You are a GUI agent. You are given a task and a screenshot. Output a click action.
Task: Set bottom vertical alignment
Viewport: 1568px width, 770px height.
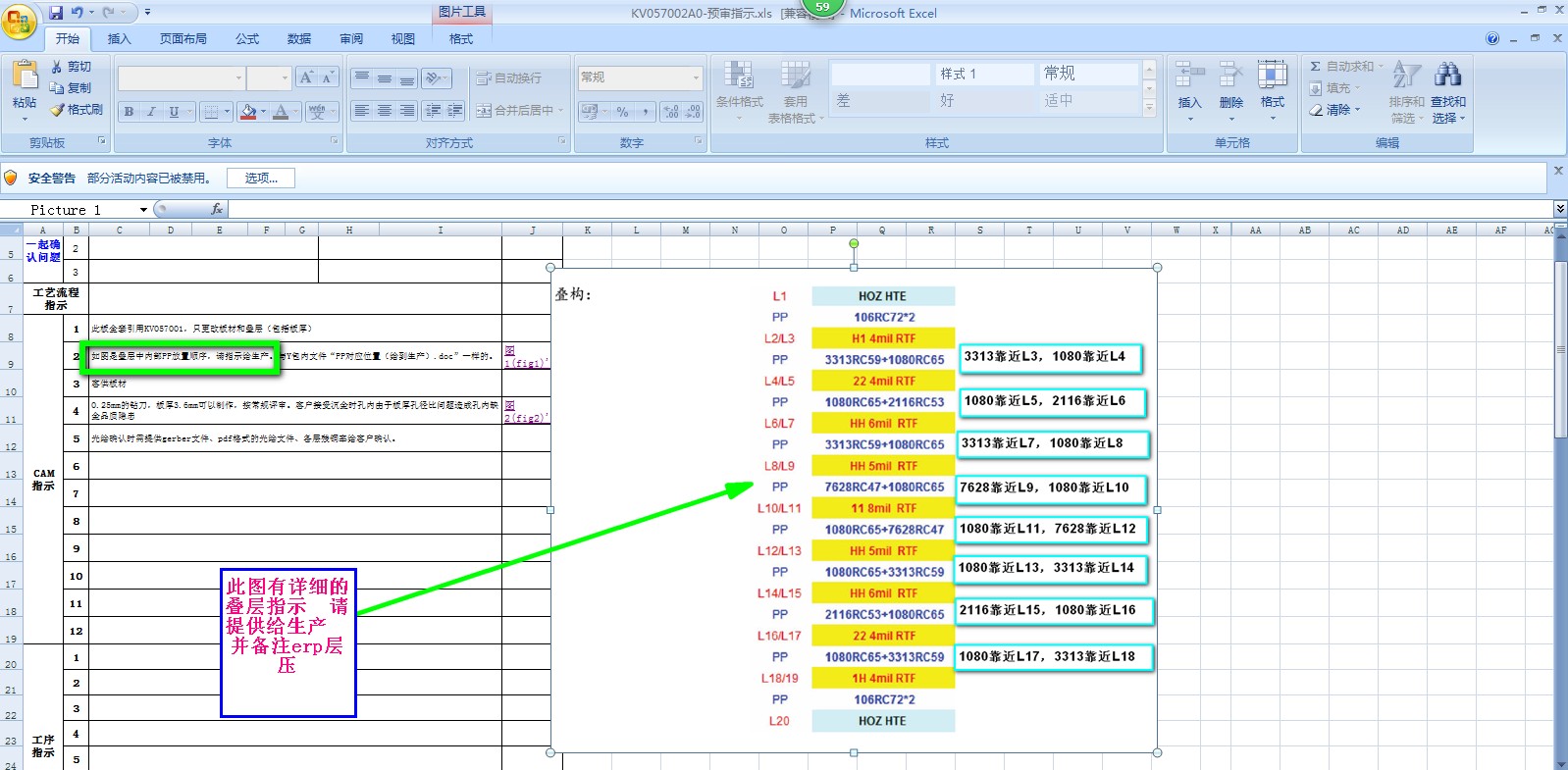point(407,77)
